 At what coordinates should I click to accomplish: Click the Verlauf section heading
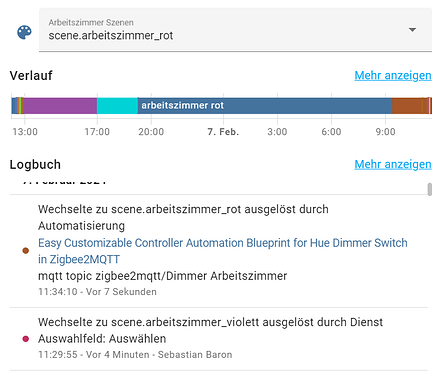pos(31,75)
